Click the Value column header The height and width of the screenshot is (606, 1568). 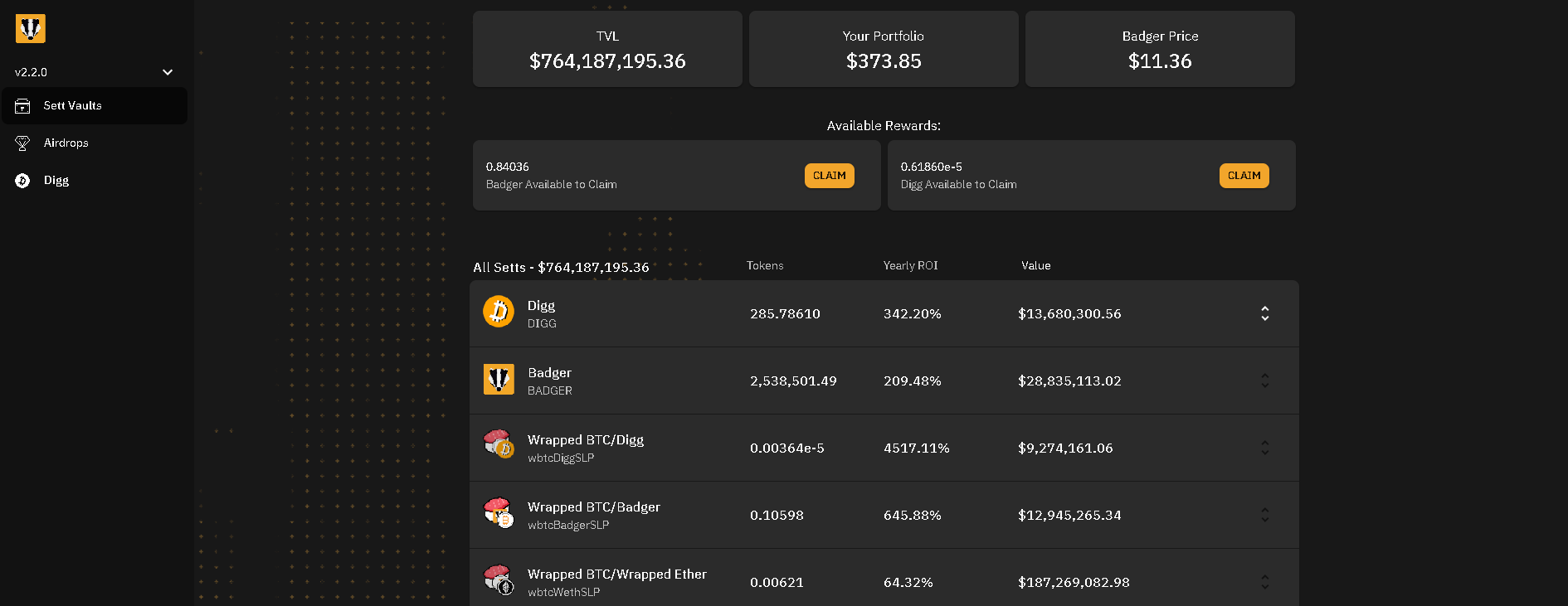coord(1036,265)
